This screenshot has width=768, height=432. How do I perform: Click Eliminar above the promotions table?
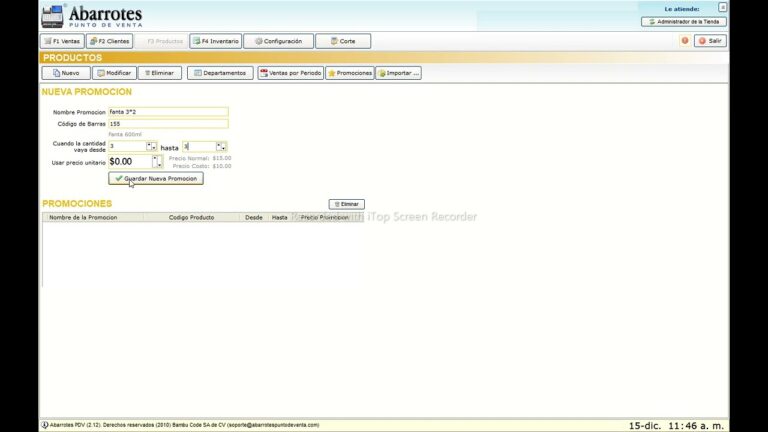coord(346,204)
